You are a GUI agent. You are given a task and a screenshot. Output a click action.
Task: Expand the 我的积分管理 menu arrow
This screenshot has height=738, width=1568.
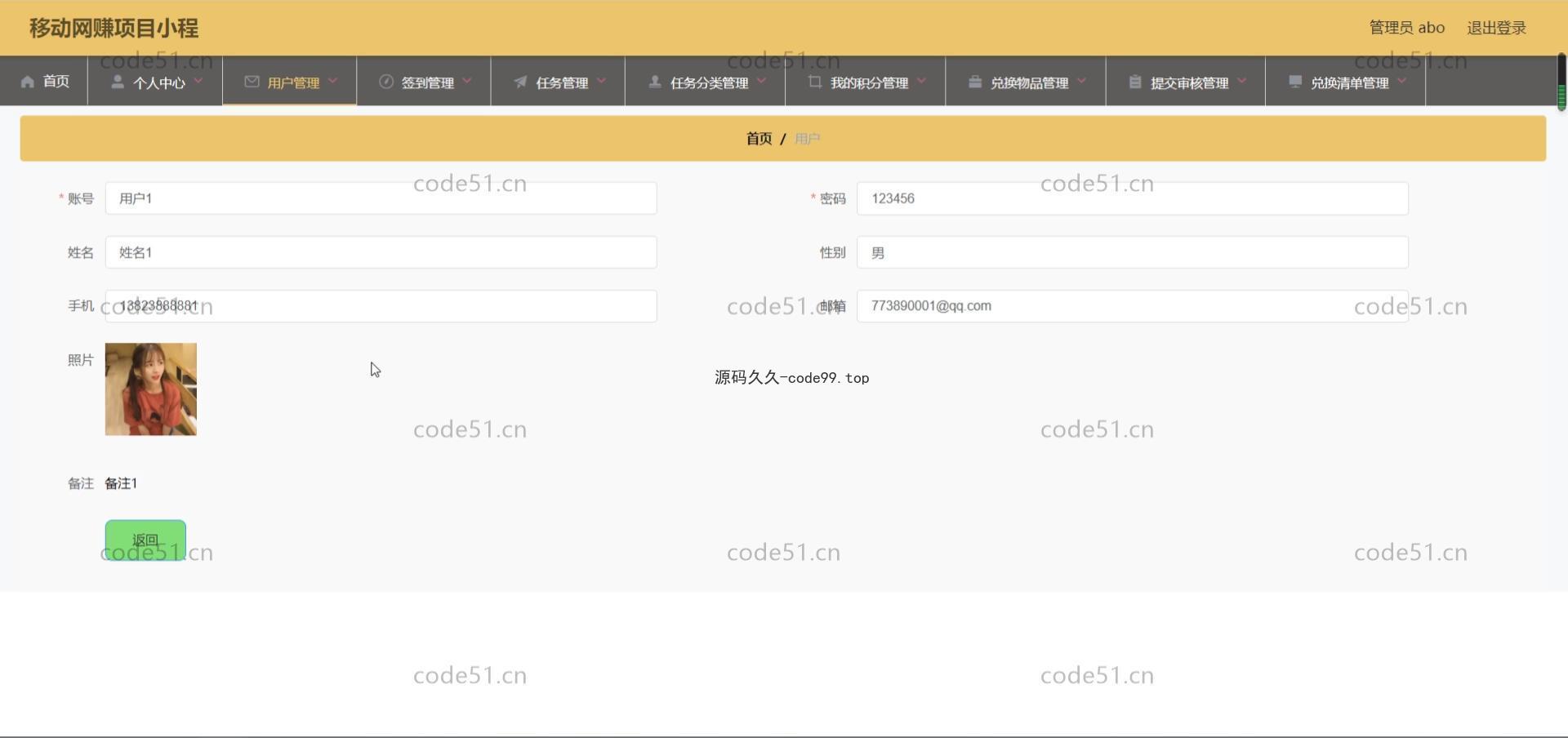click(x=922, y=81)
